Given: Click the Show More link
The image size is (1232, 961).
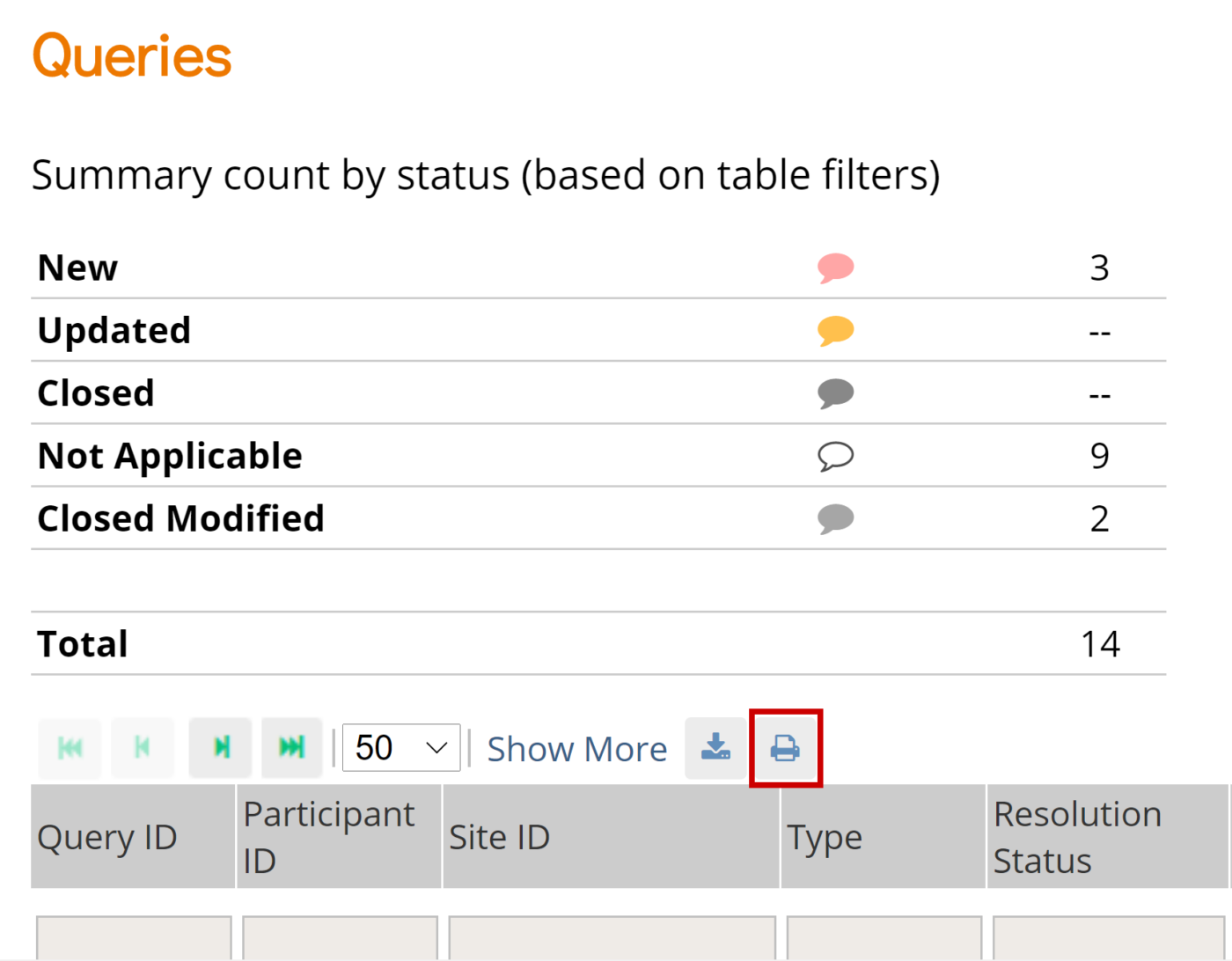Looking at the screenshot, I should [x=576, y=749].
